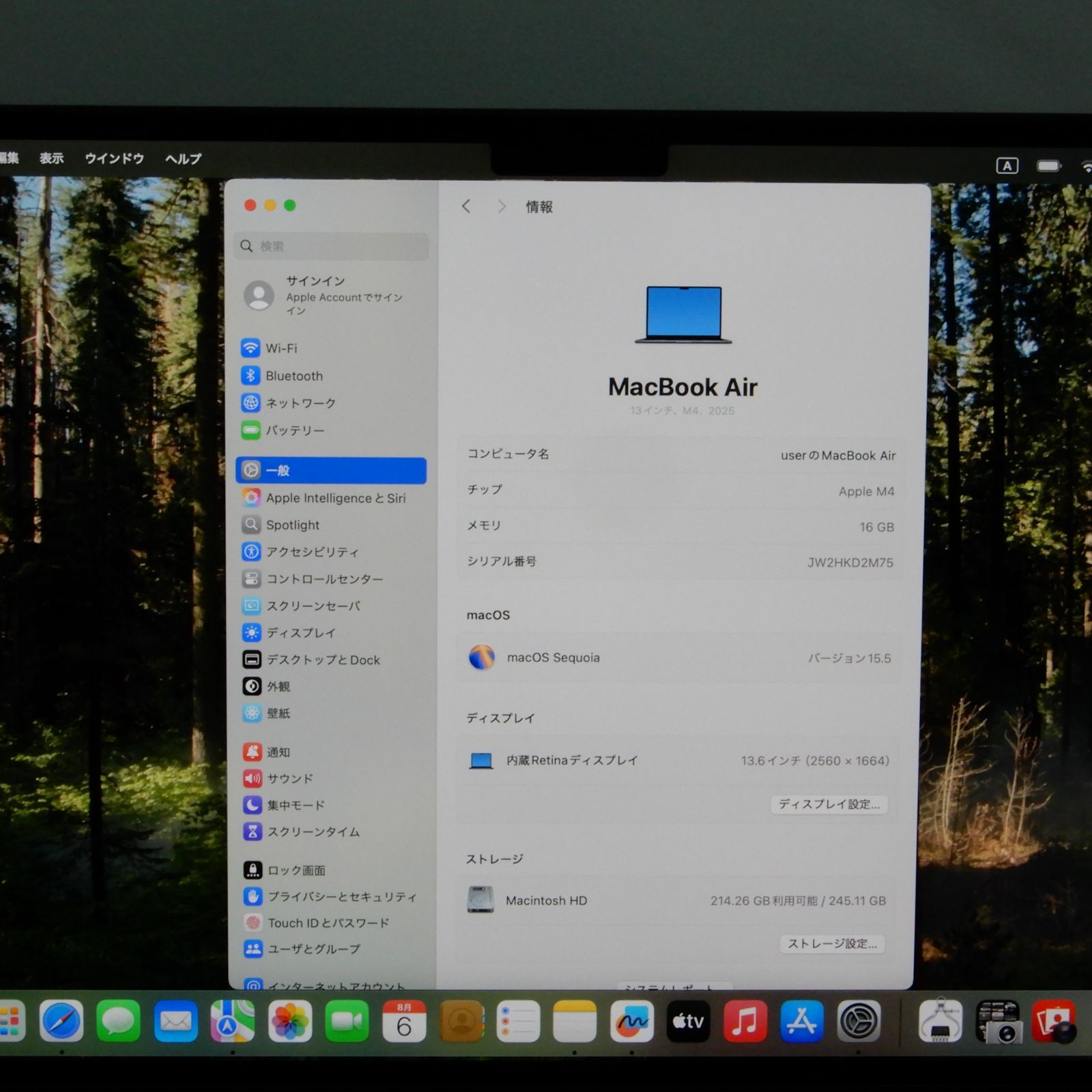This screenshot has height=1092, width=1092.
Task: Open Spotlight settings
Action: (x=331, y=524)
